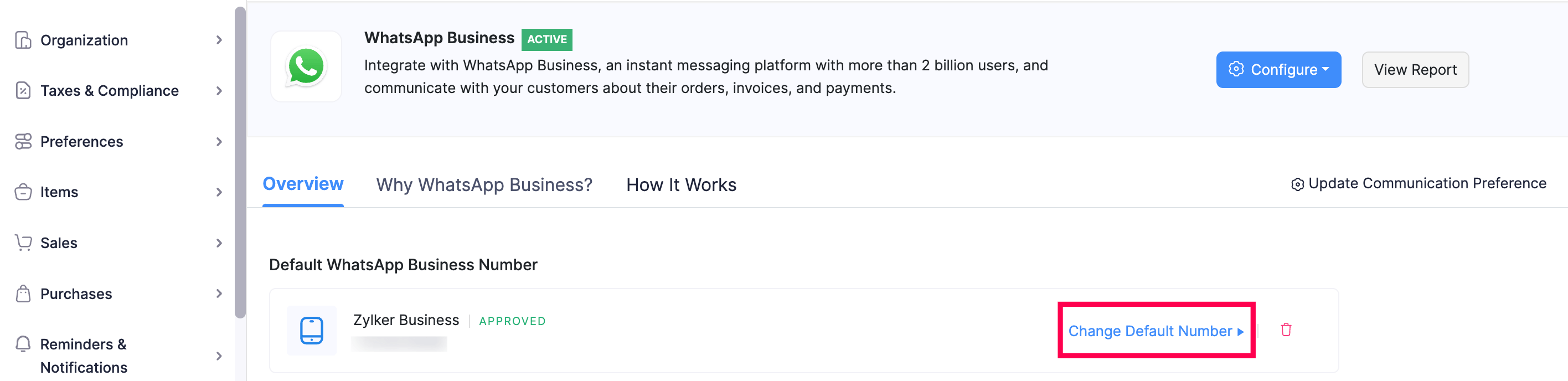Click the Preferences toggles icon
Screen dimensions: 1568x381
[x=23, y=141]
